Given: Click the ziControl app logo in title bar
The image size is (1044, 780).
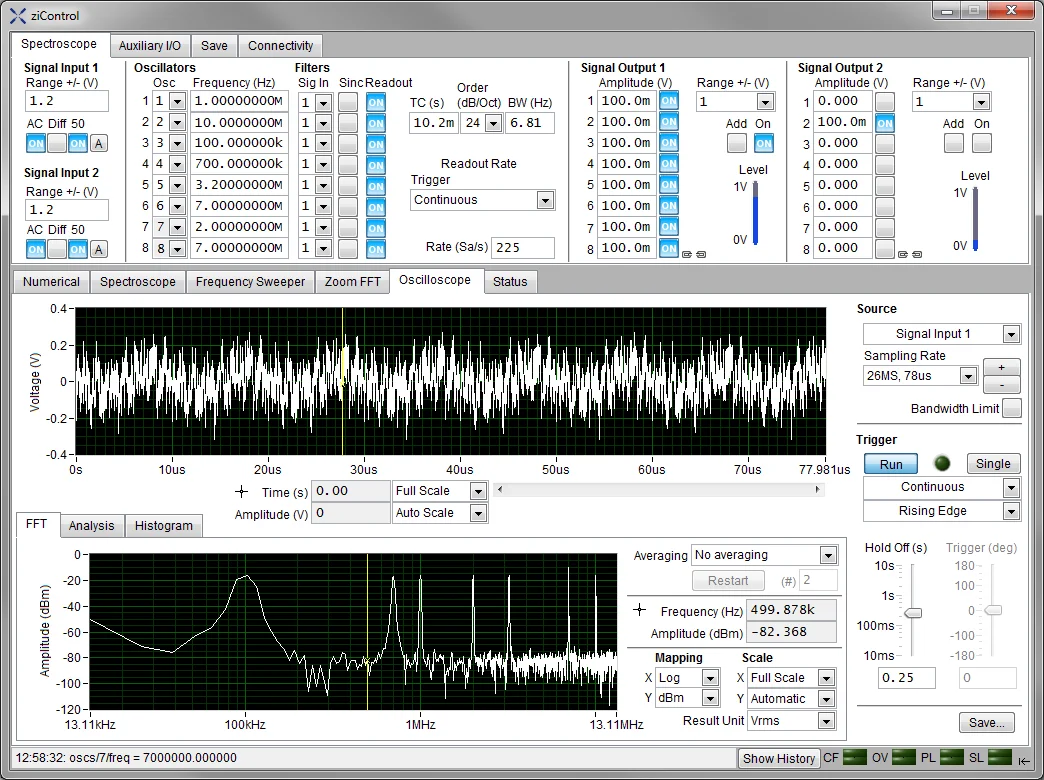Looking at the screenshot, I should [17, 15].
